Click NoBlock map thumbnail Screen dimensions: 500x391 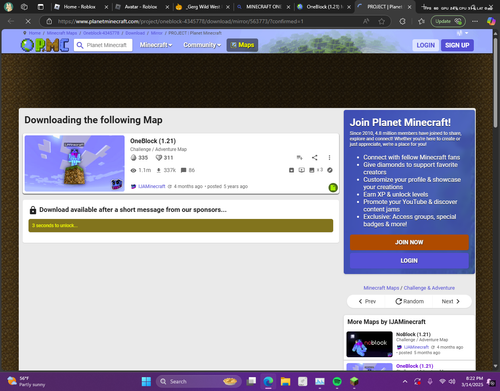[369, 344]
